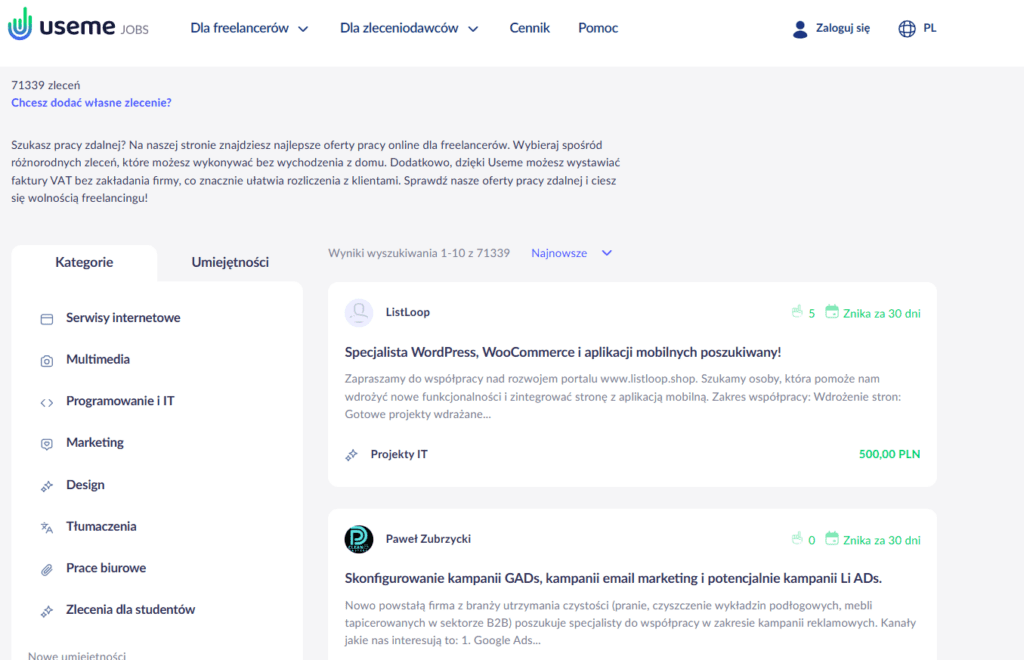Open the Najnowsze sorting dropdown

pyautogui.click(x=571, y=253)
